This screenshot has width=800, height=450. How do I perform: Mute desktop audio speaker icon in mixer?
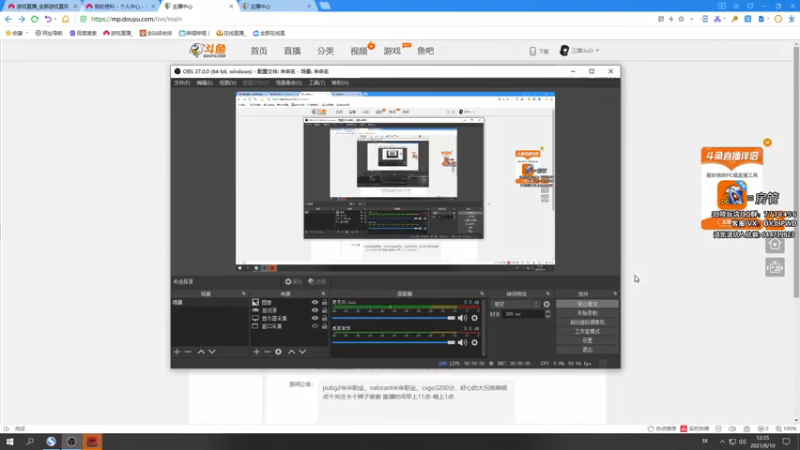pyautogui.click(x=462, y=342)
